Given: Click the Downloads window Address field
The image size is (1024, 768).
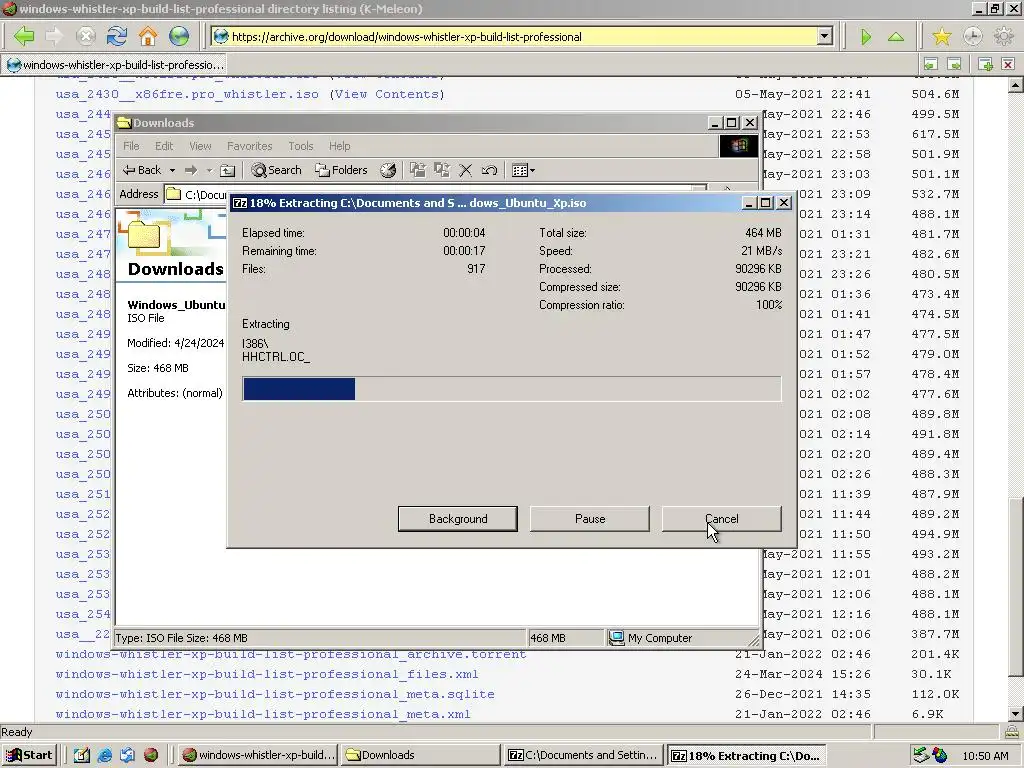Looking at the screenshot, I should (434, 194).
